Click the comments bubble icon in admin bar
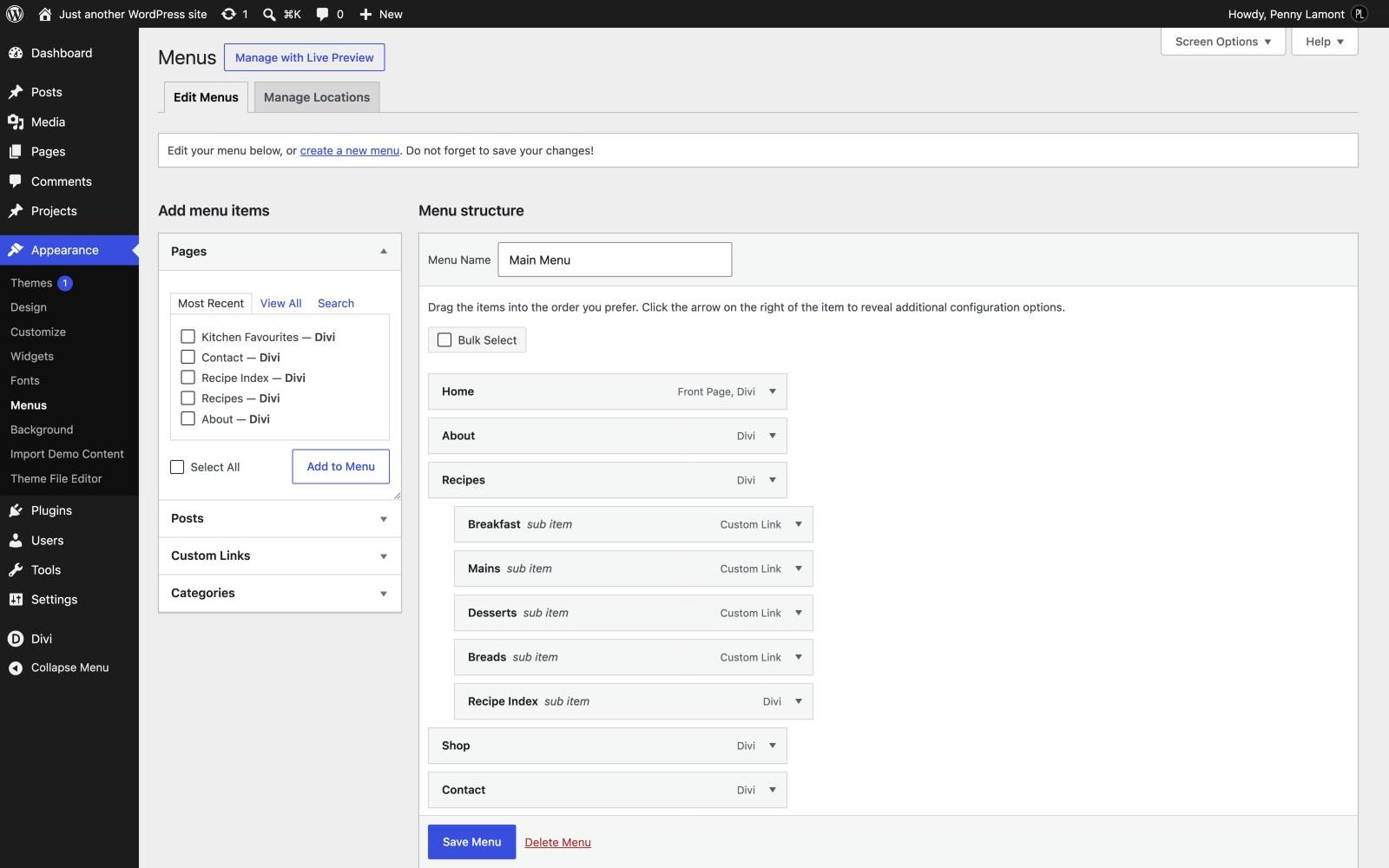1389x868 pixels. [322, 14]
